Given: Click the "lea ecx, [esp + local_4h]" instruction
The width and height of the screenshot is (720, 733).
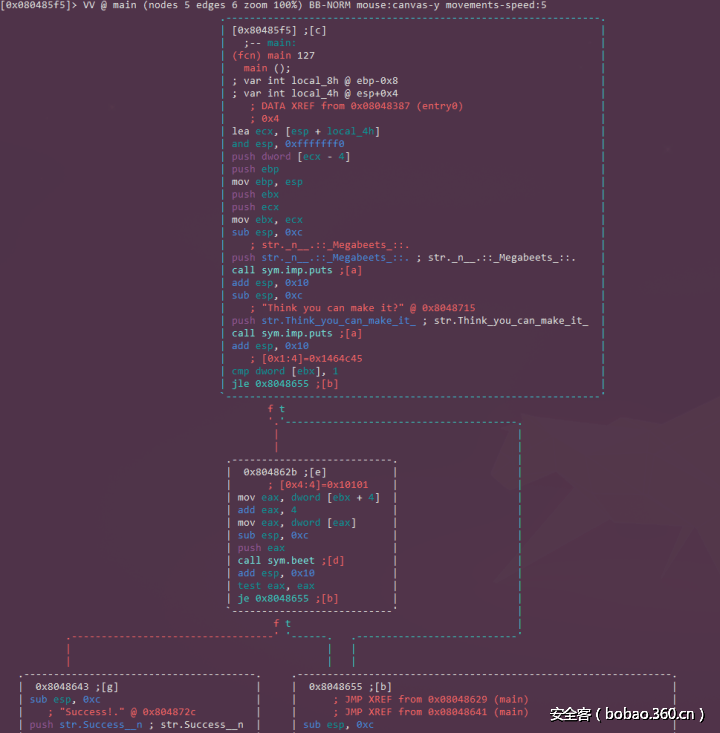Looking at the screenshot, I should (306, 131).
